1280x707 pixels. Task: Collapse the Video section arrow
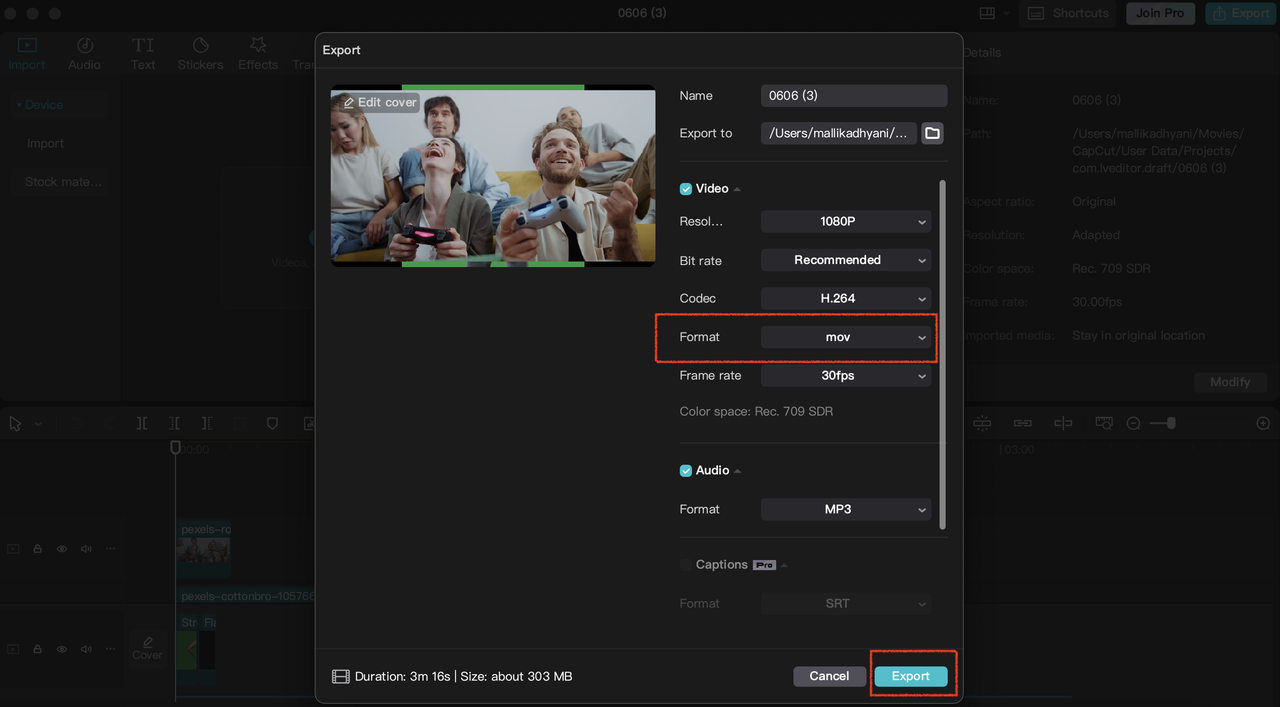(738, 189)
